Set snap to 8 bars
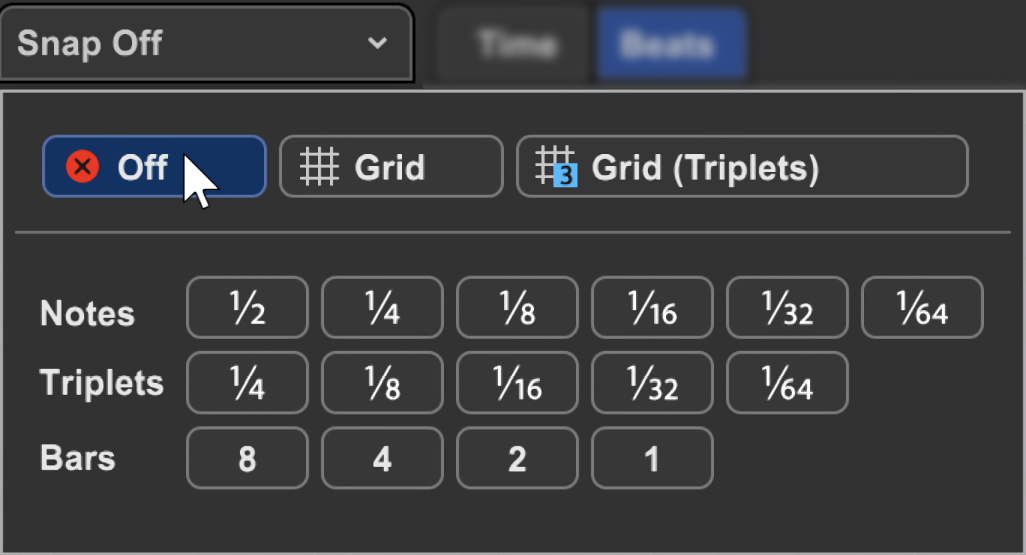This screenshot has height=555, width=1026. point(247,458)
